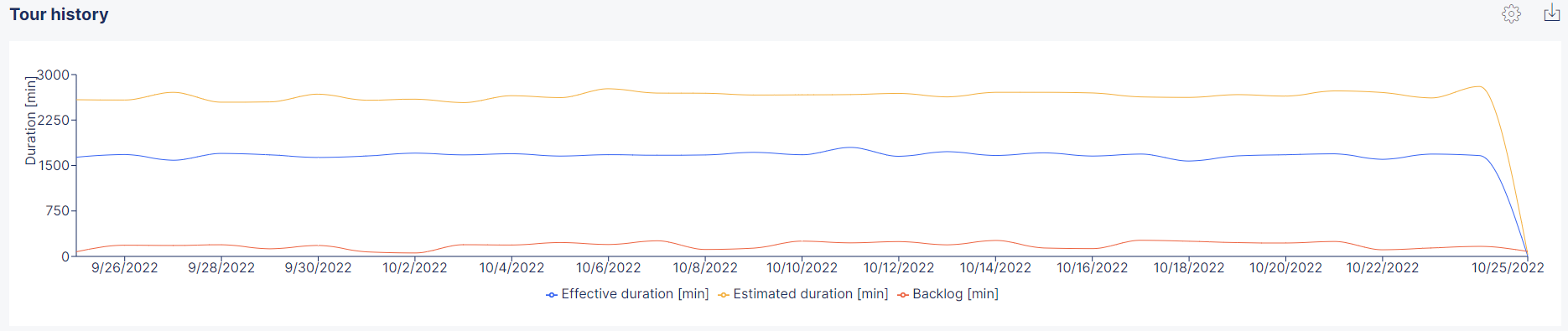Click the red Backlog legend marker

tap(903, 295)
